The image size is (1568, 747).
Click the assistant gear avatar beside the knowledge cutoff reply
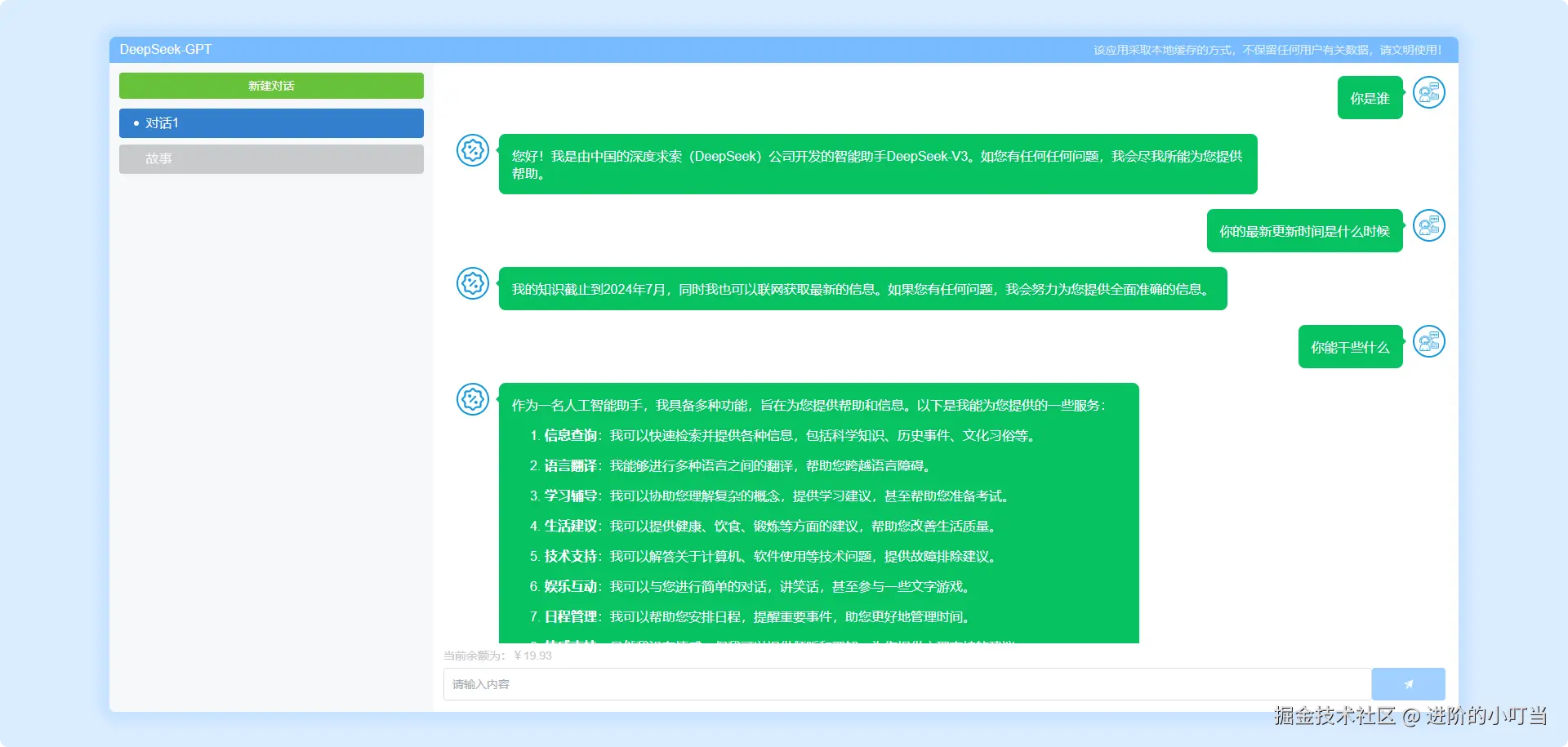pyautogui.click(x=472, y=284)
